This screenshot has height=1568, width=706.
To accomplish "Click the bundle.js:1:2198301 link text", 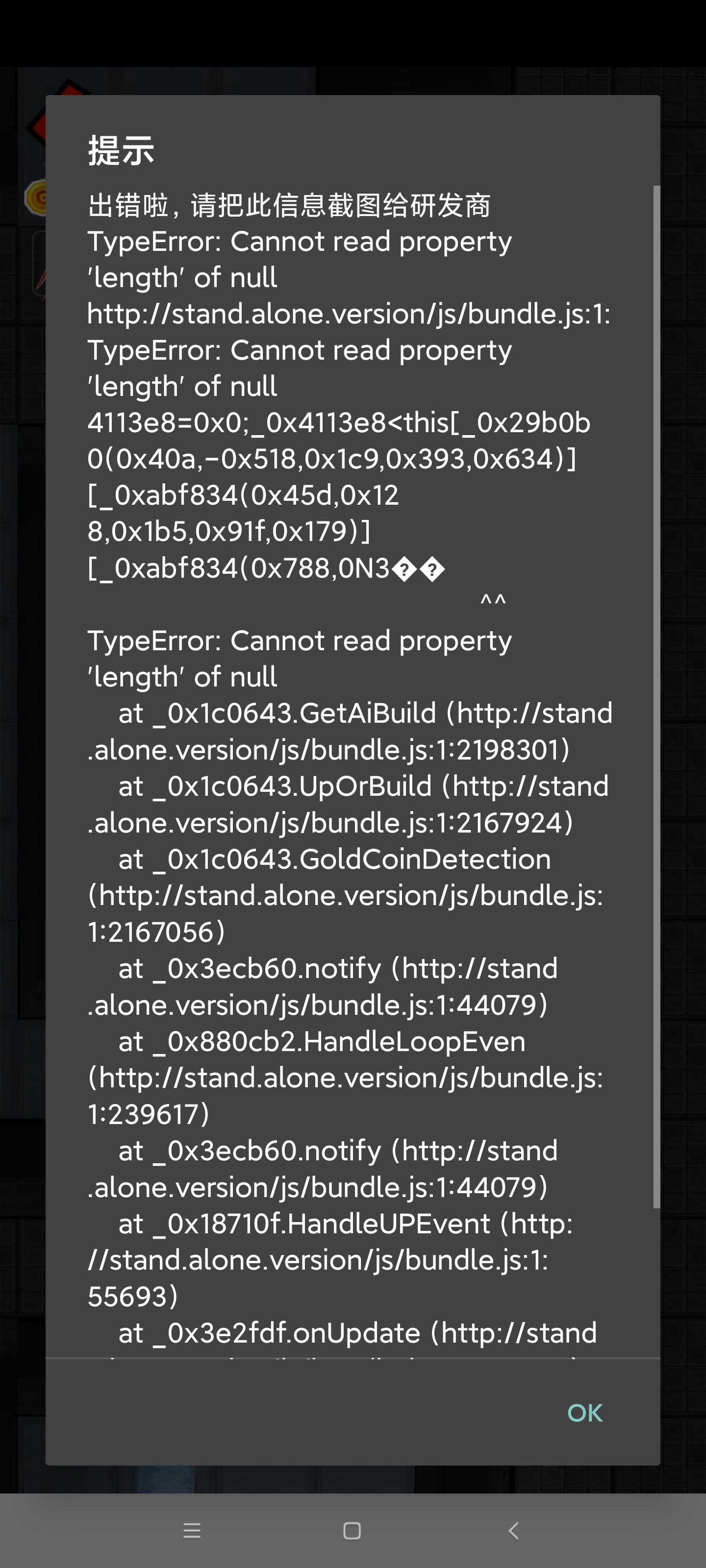I will point(329,750).
